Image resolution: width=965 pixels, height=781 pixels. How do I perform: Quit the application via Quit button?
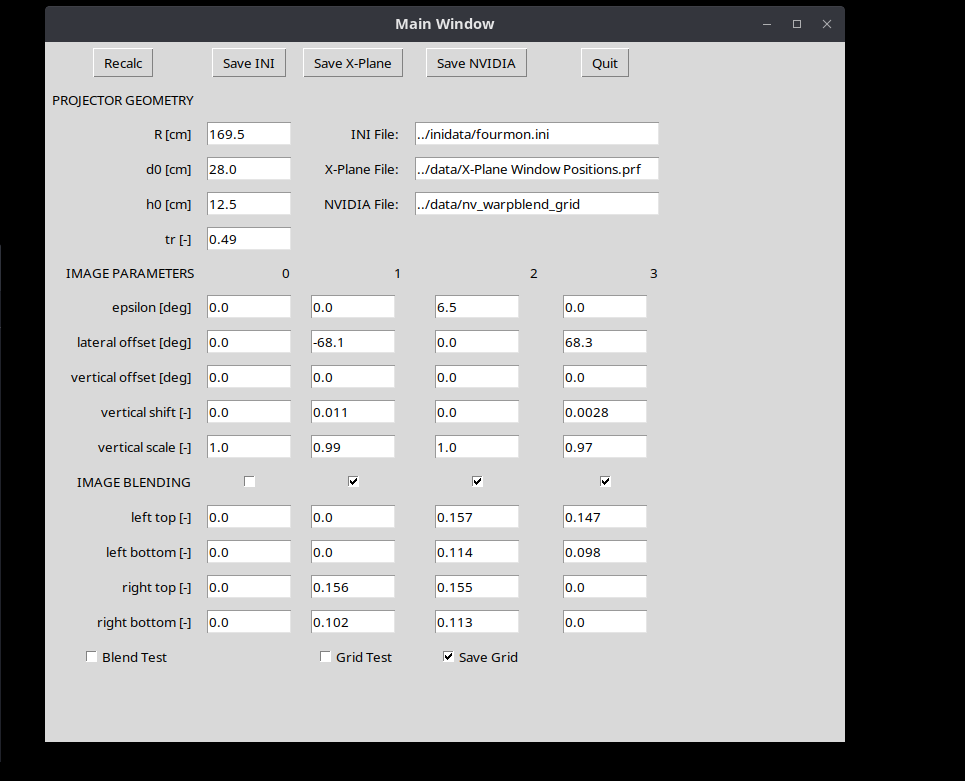pyautogui.click(x=605, y=63)
